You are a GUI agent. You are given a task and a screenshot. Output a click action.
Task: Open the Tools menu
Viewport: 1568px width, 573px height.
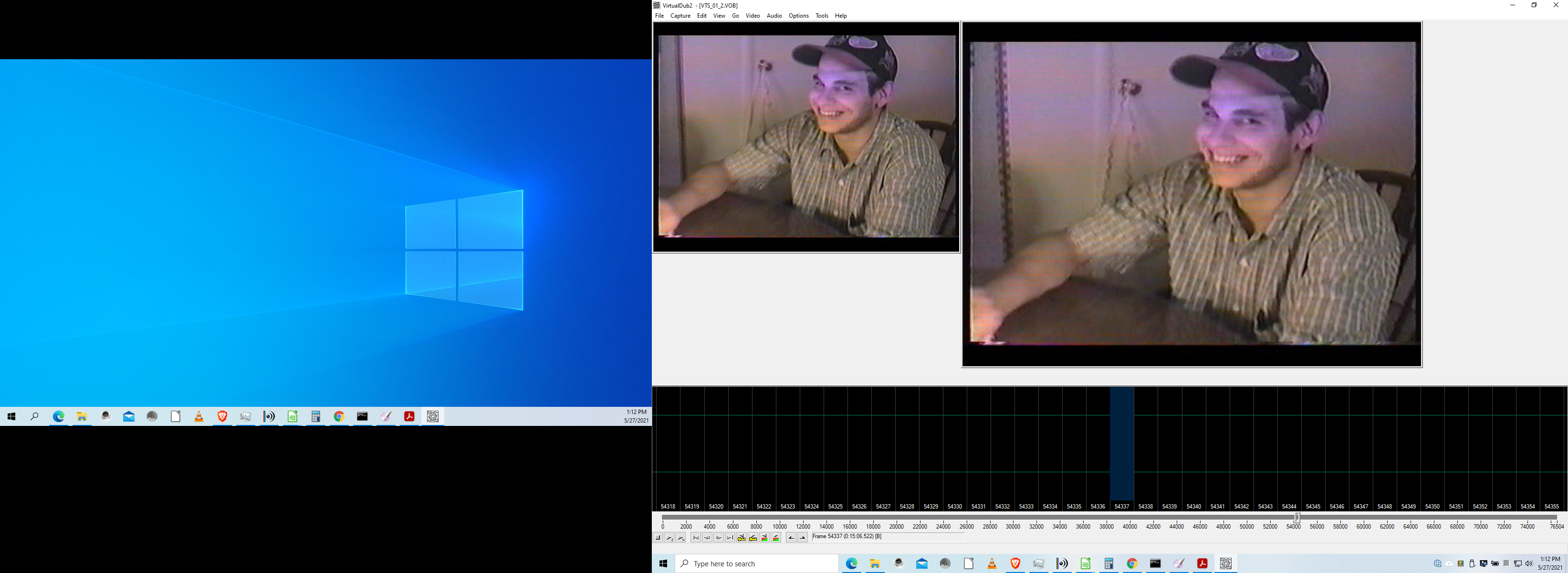(x=821, y=16)
